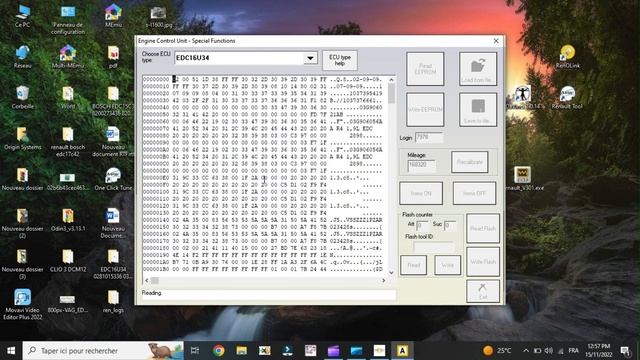Click the vertical scrollbar thumb in hex viewer
The width and height of the screenshot is (640, 360).
point(391,93)
